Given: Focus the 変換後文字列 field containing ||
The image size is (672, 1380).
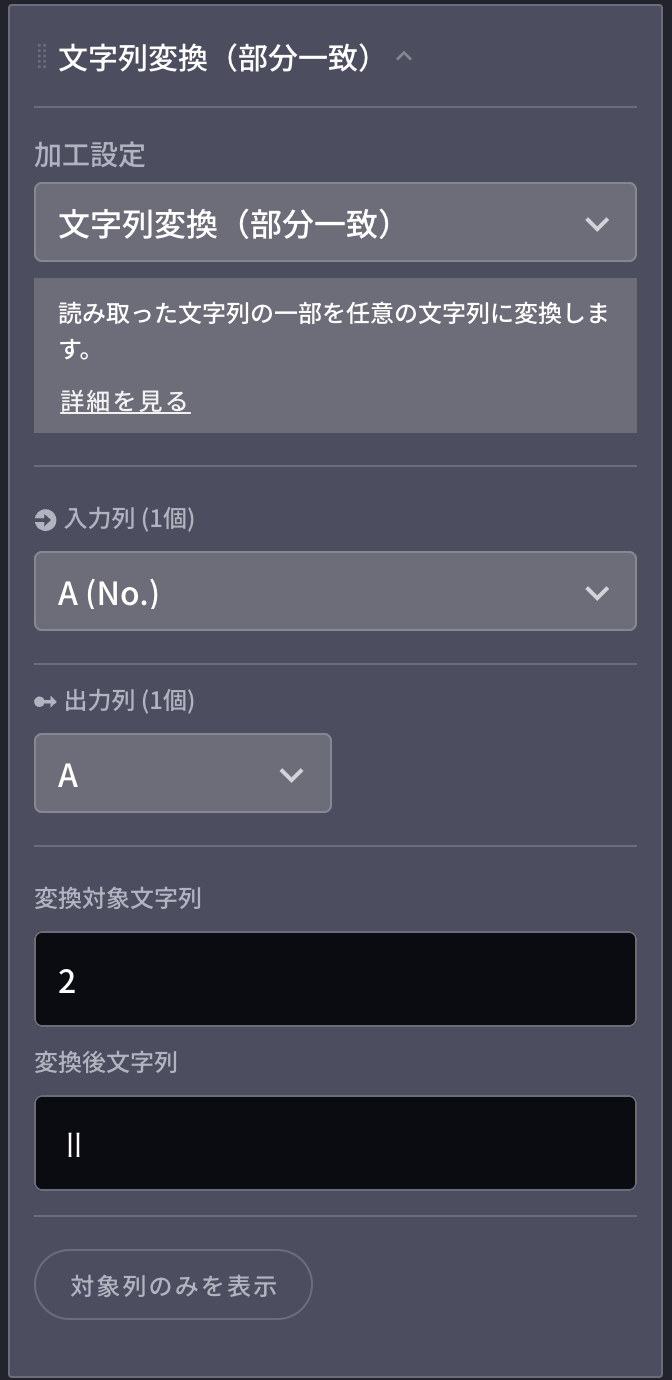Looking at the screenshot, I should pyautogui.click(x=335, y=1143).
